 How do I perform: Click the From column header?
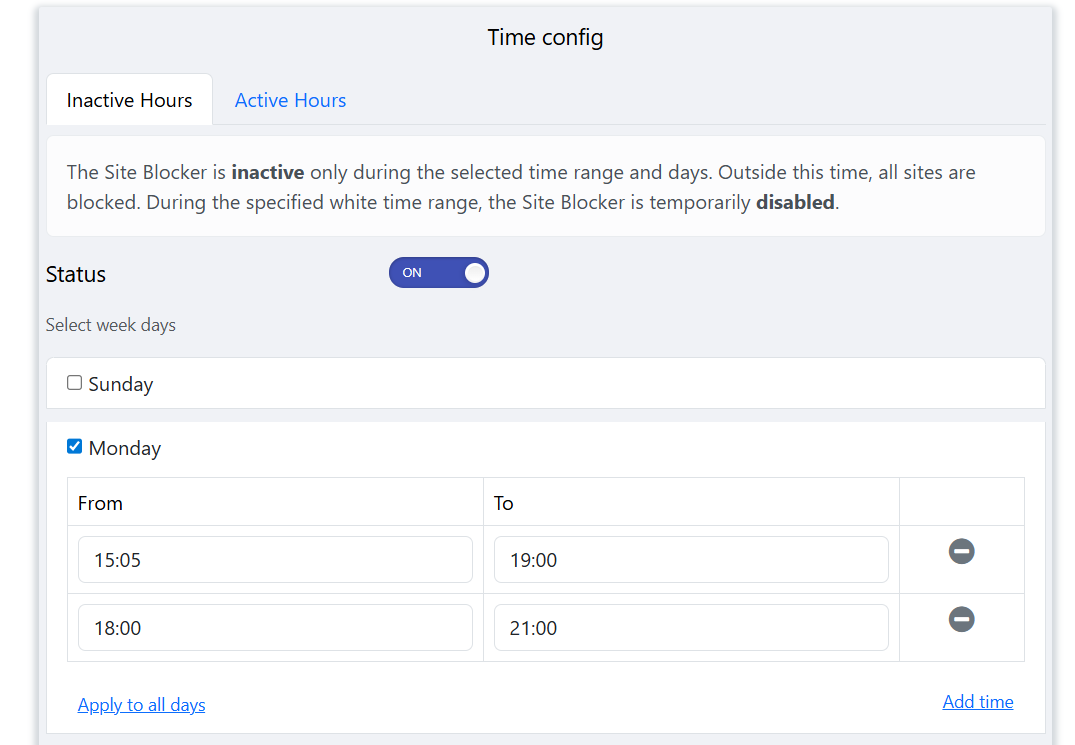100,503
